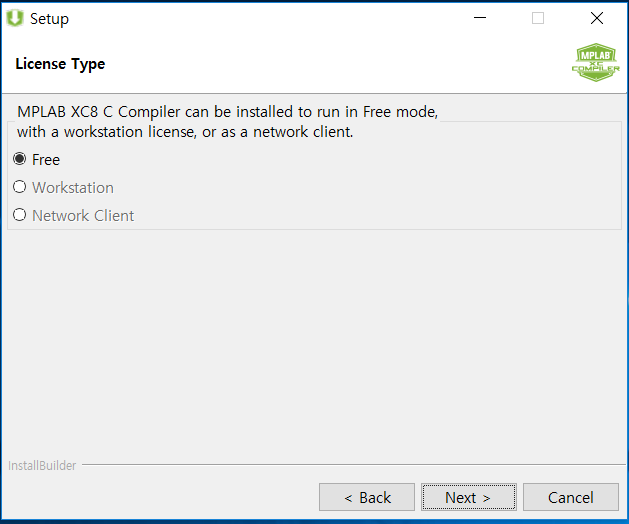Click the "License Type" heading
This screenshot has height=524, width=629.
(x=60, y=64)
